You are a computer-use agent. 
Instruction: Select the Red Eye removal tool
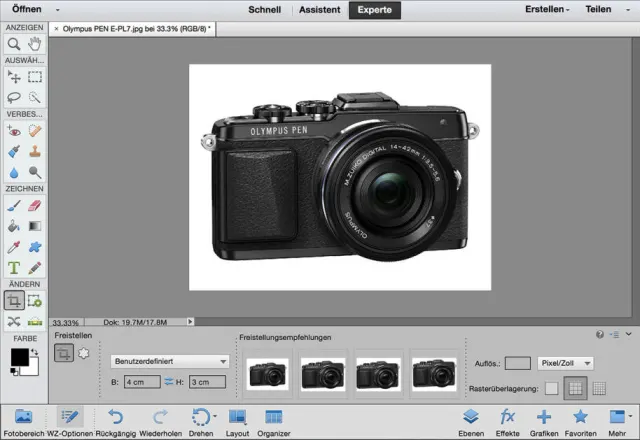(x=14, y=130)
